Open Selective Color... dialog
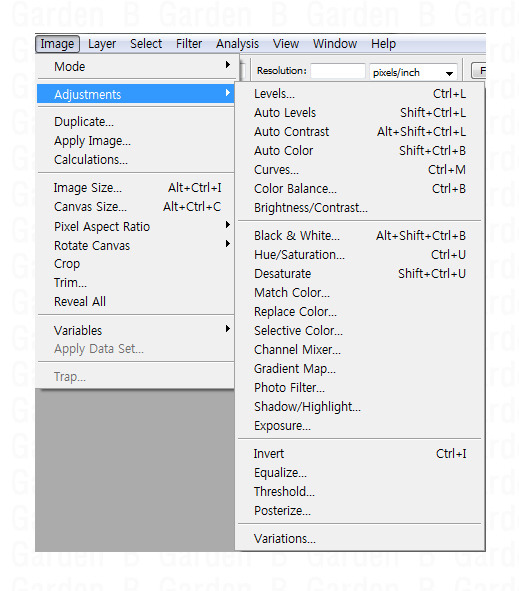This screenshot has height=591, width=519. point(360,331)
